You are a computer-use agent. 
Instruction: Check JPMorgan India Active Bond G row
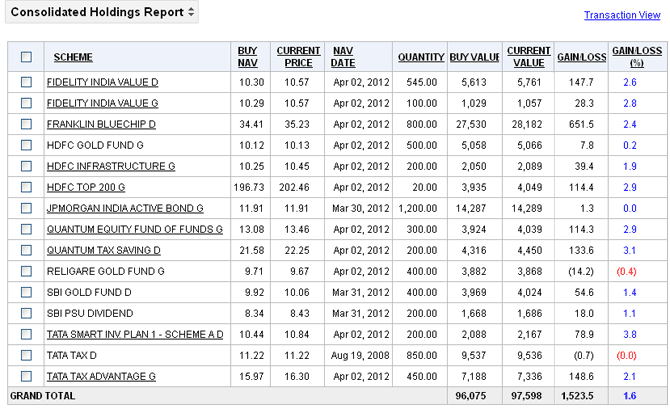[26, 208]
